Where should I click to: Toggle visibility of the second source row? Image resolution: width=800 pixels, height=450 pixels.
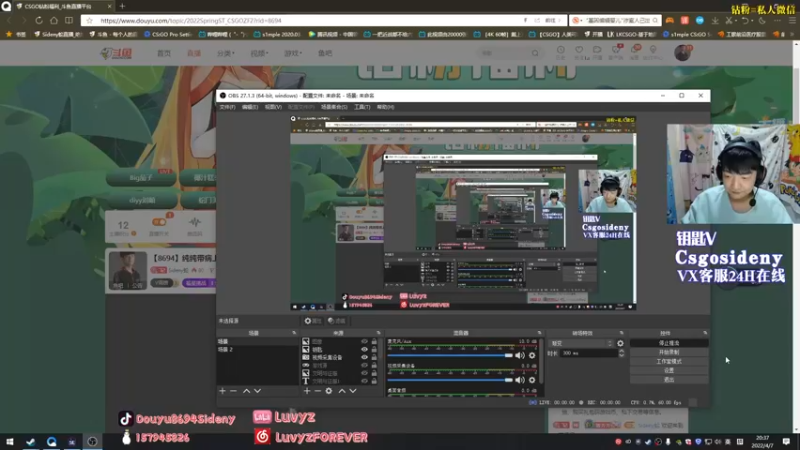click(364, 349)
